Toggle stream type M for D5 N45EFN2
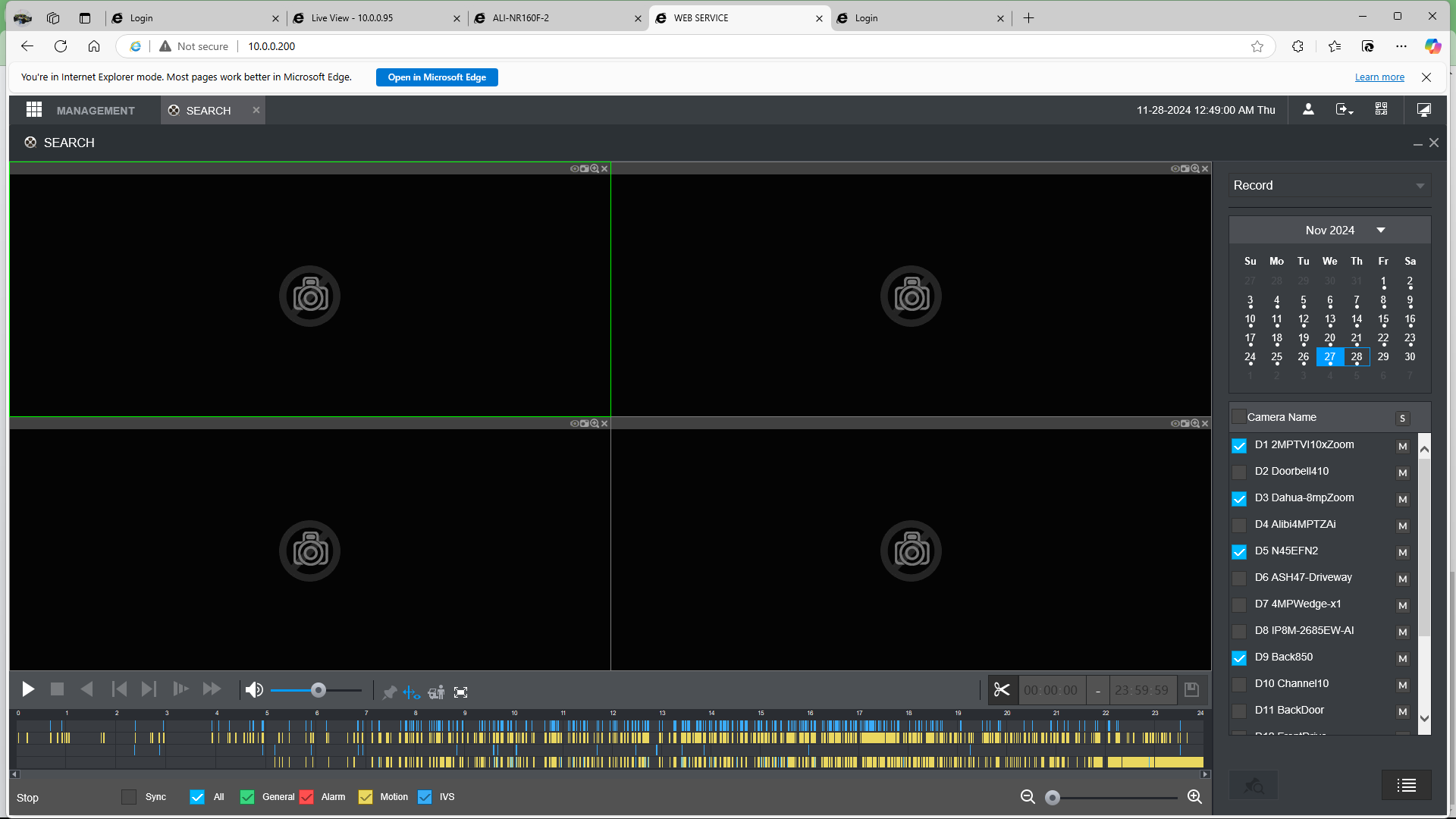 [1403, 552]
